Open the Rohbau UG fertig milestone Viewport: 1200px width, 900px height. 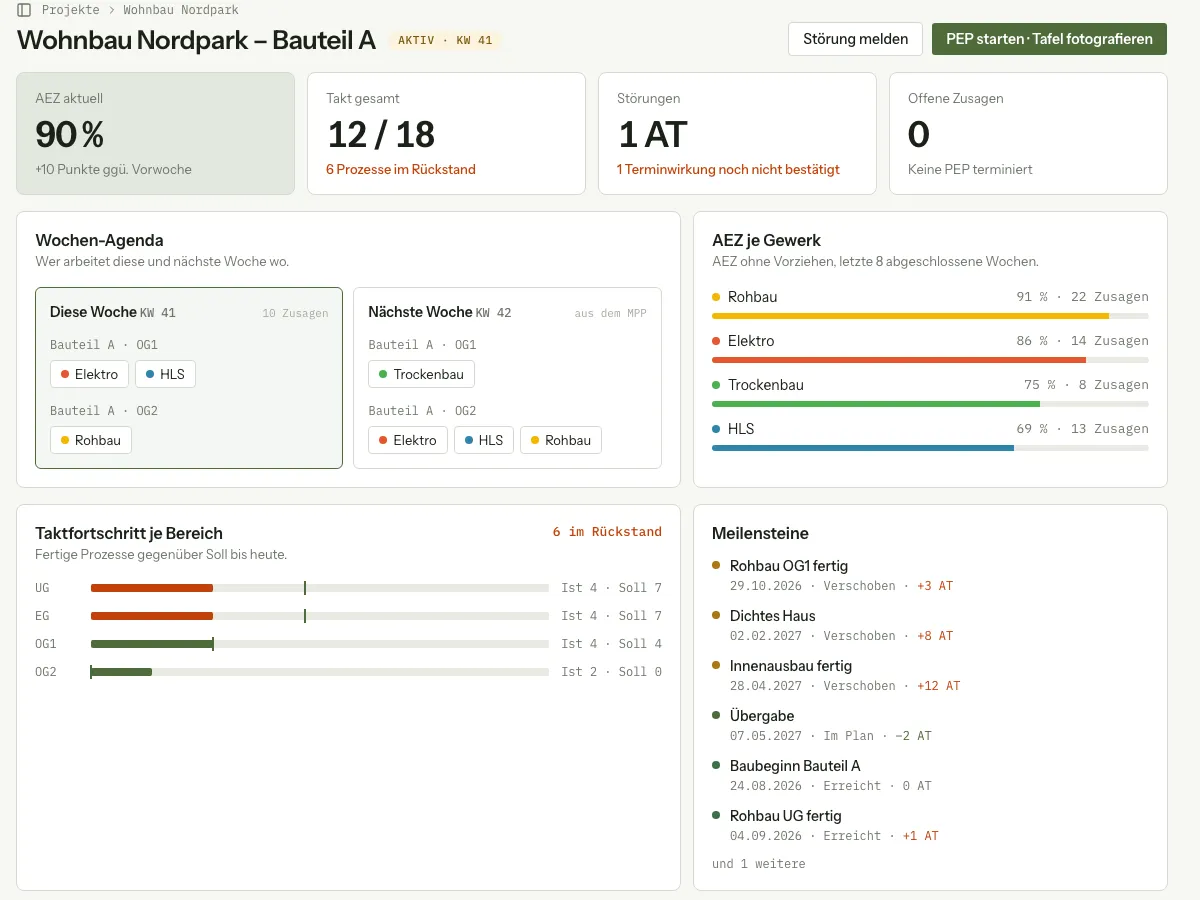(x=930, y=825)
